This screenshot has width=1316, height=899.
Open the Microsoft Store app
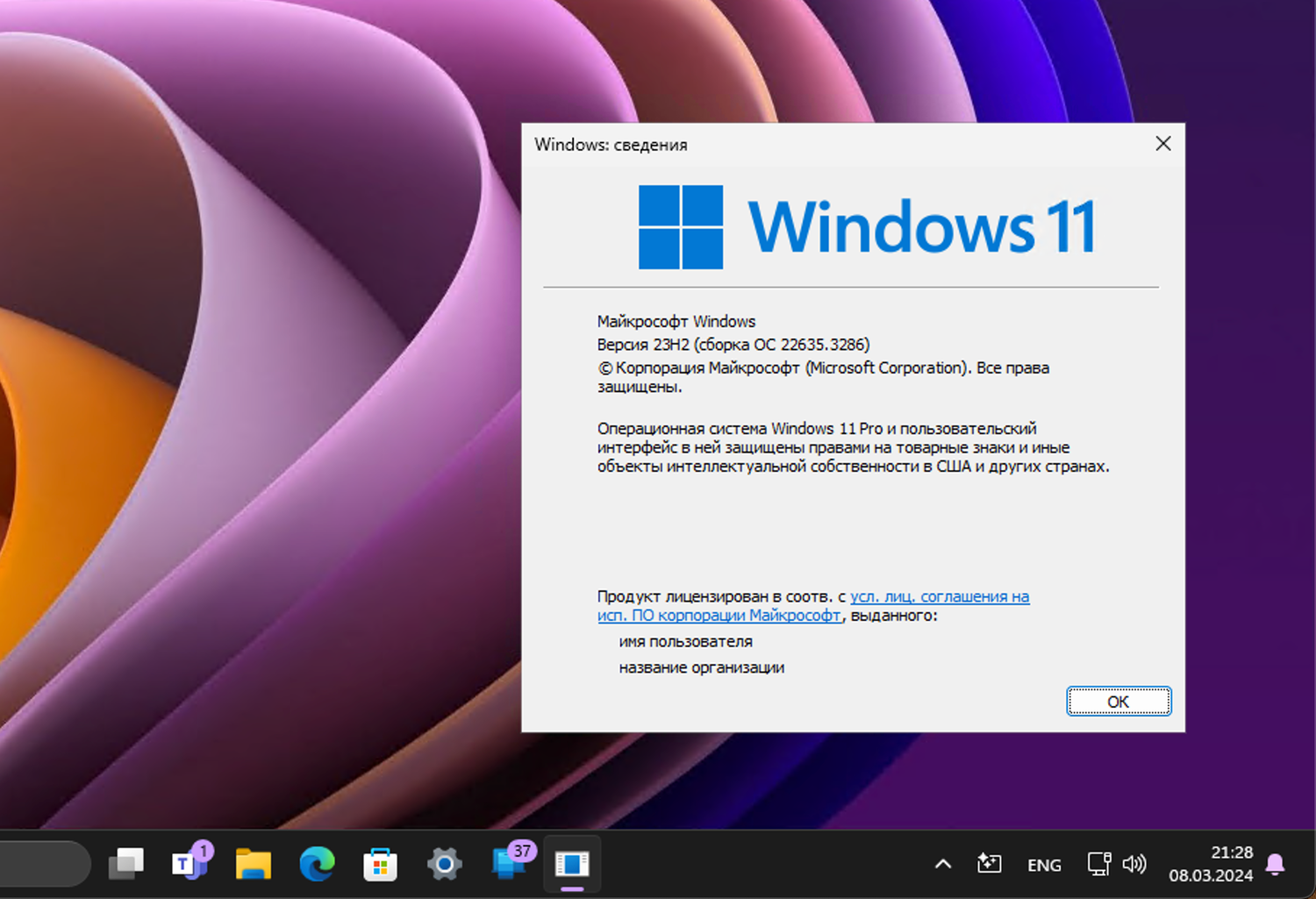click(x=380, y=864)
